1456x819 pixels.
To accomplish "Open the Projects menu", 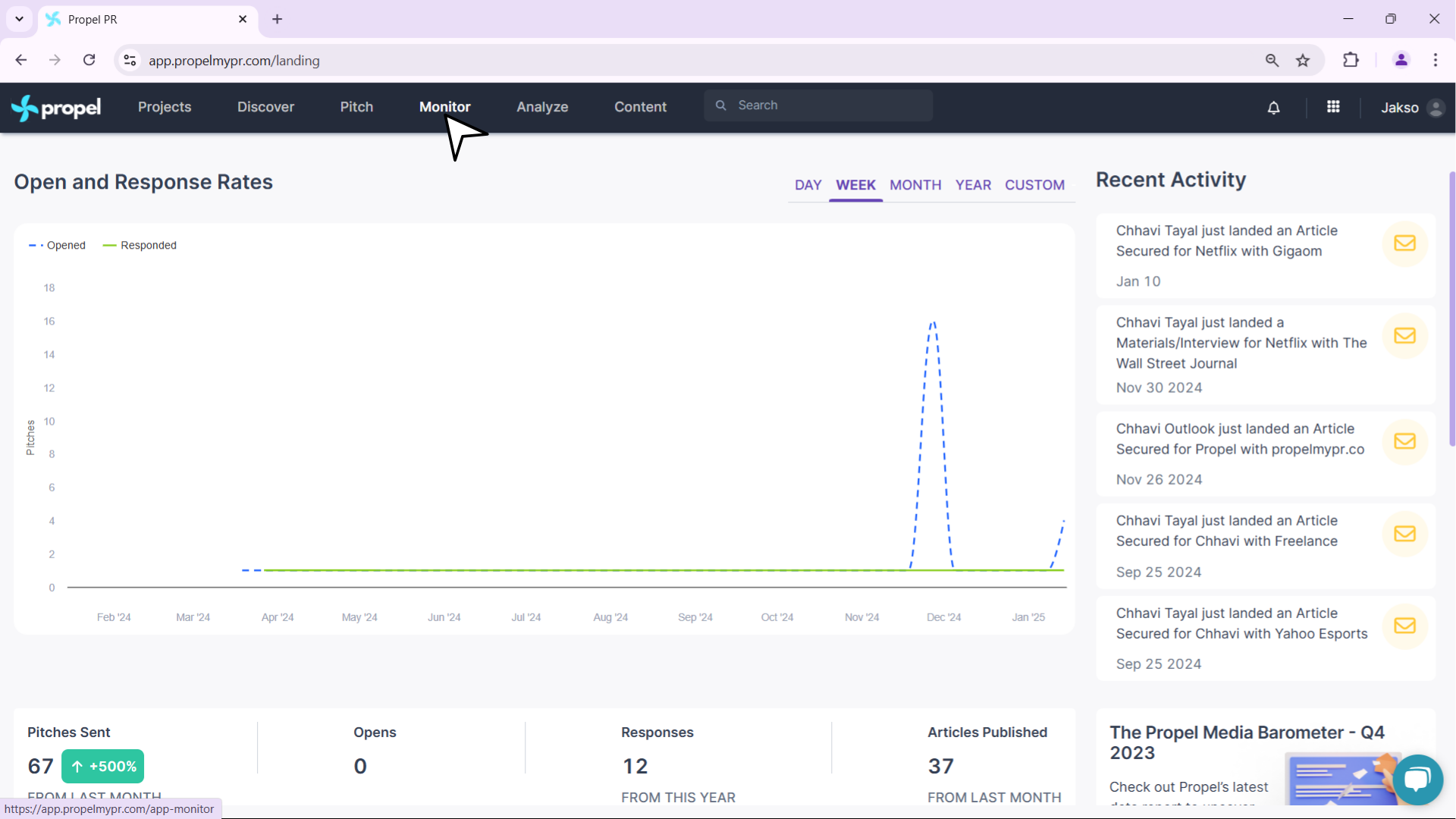I will pyautogui.click(x=165, y=107).
